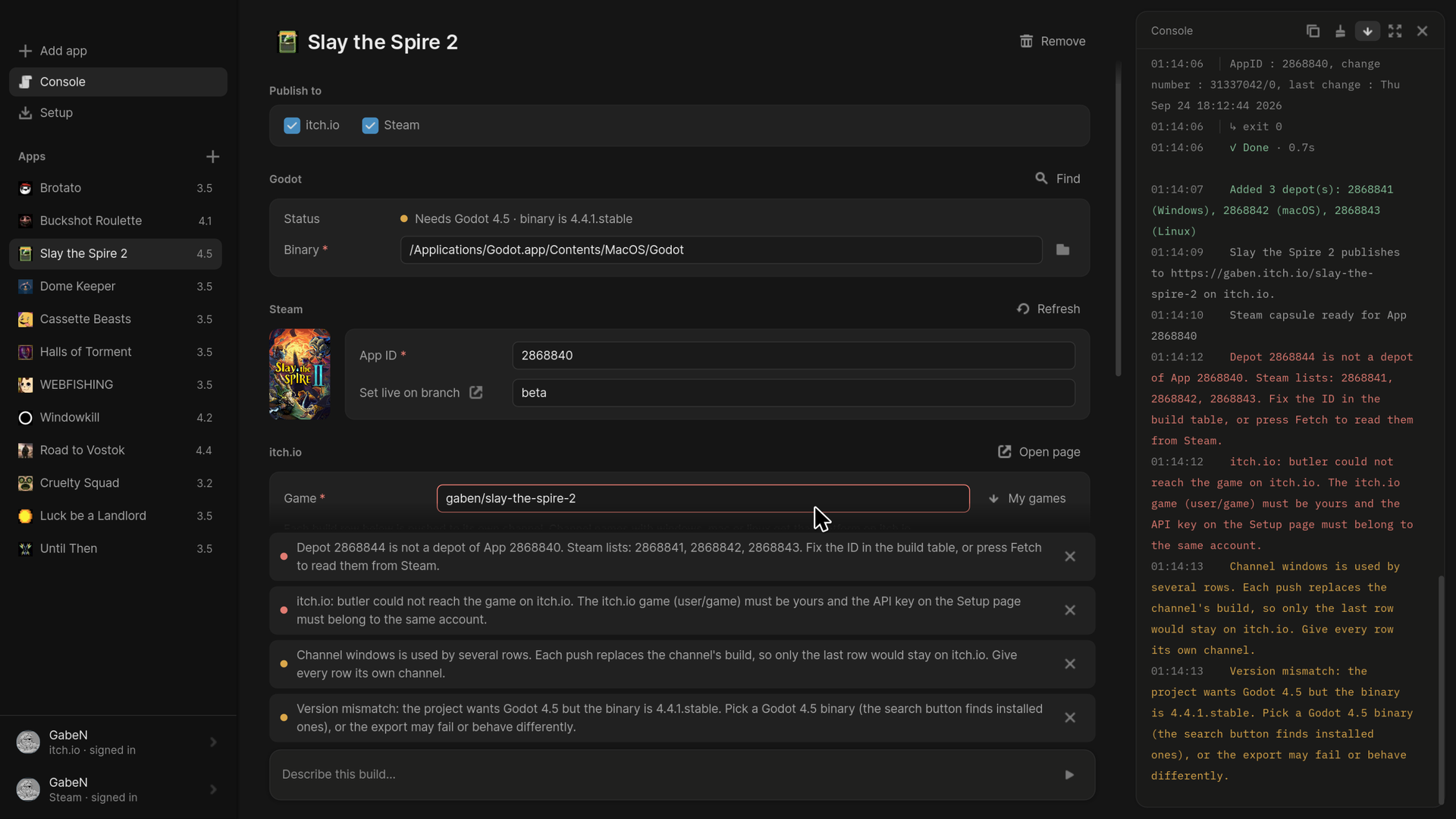Toggle the Steam publish checkbox
The width and height of the screenshot is (1456, 819).
pyautogui.click(x=370, y=126)
